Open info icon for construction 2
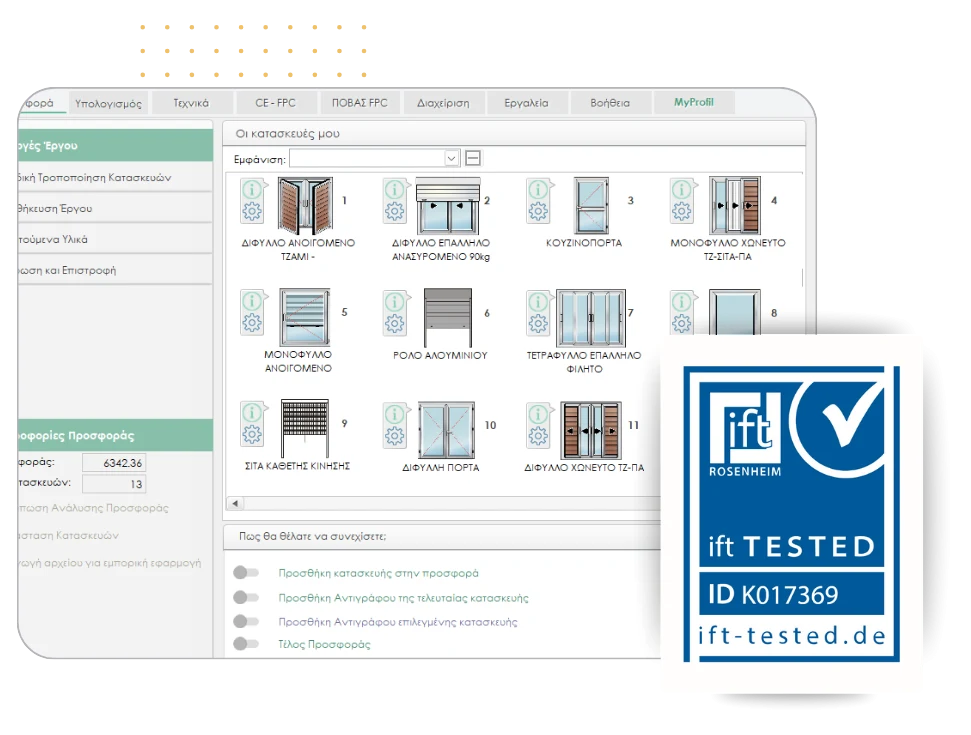This screenshot has height=735, width=971. coord(394,189)
